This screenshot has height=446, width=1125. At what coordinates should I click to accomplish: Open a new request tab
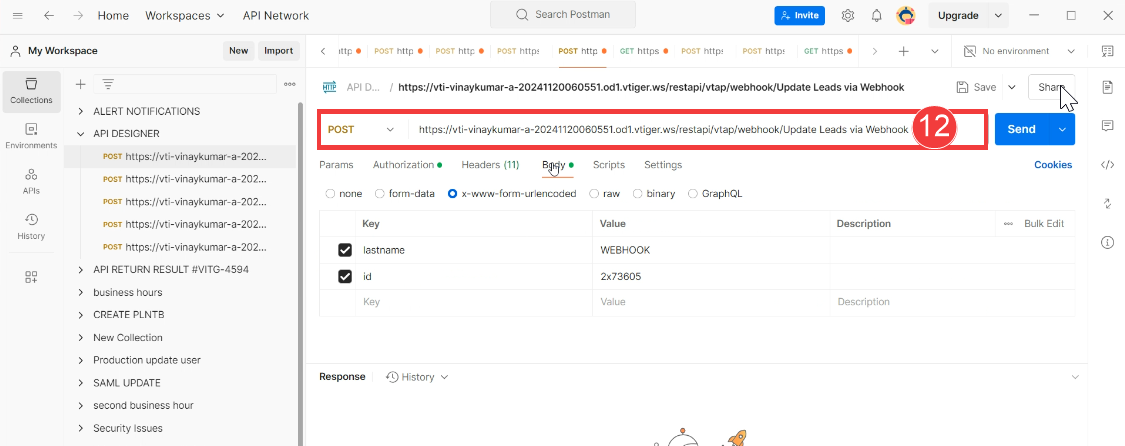[904, 51]
